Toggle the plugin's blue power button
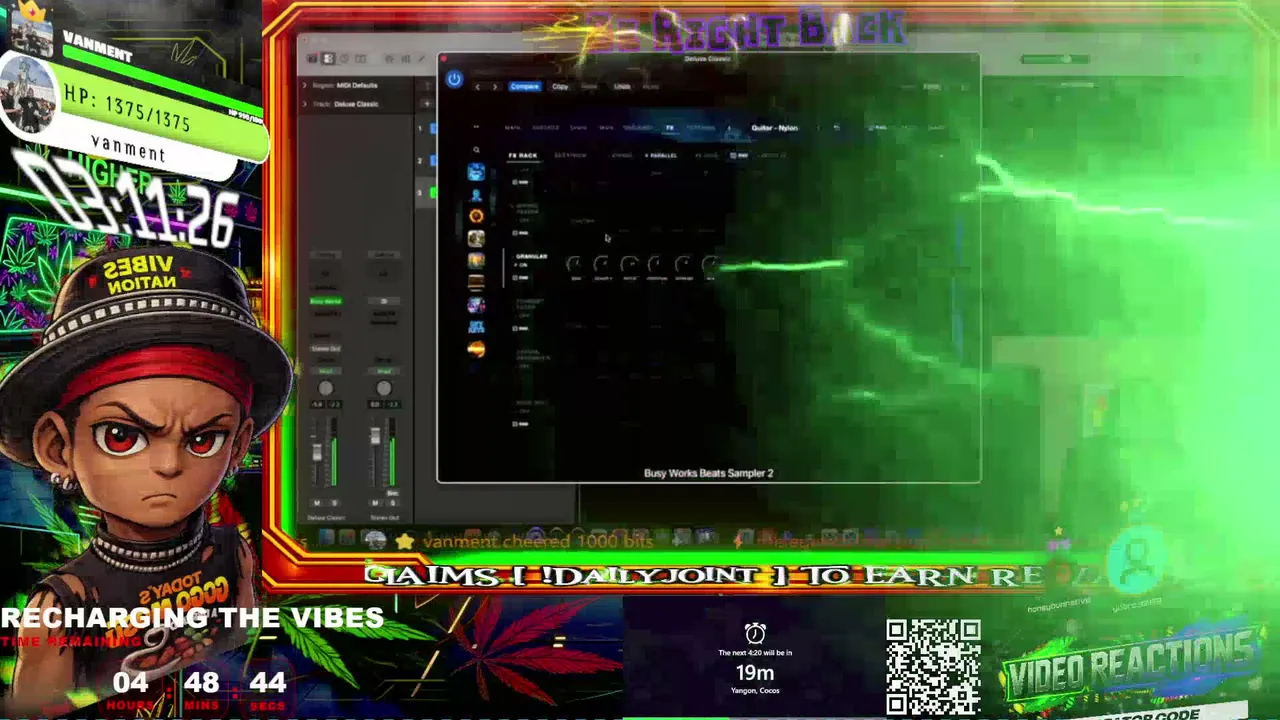Image resolution: width=1280 pixels, height=720 pixels. tap(454, 79)
